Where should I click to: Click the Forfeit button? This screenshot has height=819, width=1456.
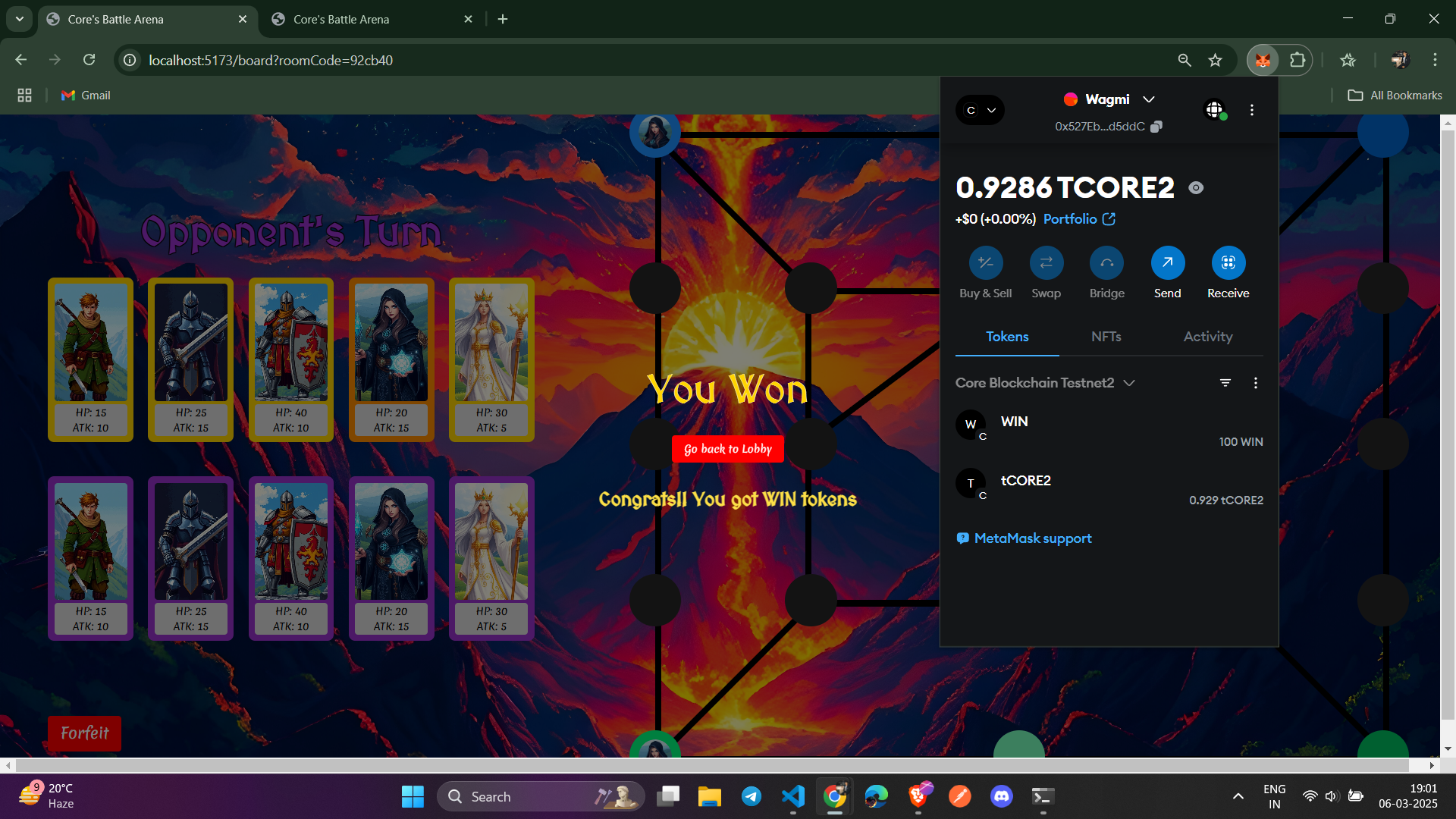[x=85, y=733]
